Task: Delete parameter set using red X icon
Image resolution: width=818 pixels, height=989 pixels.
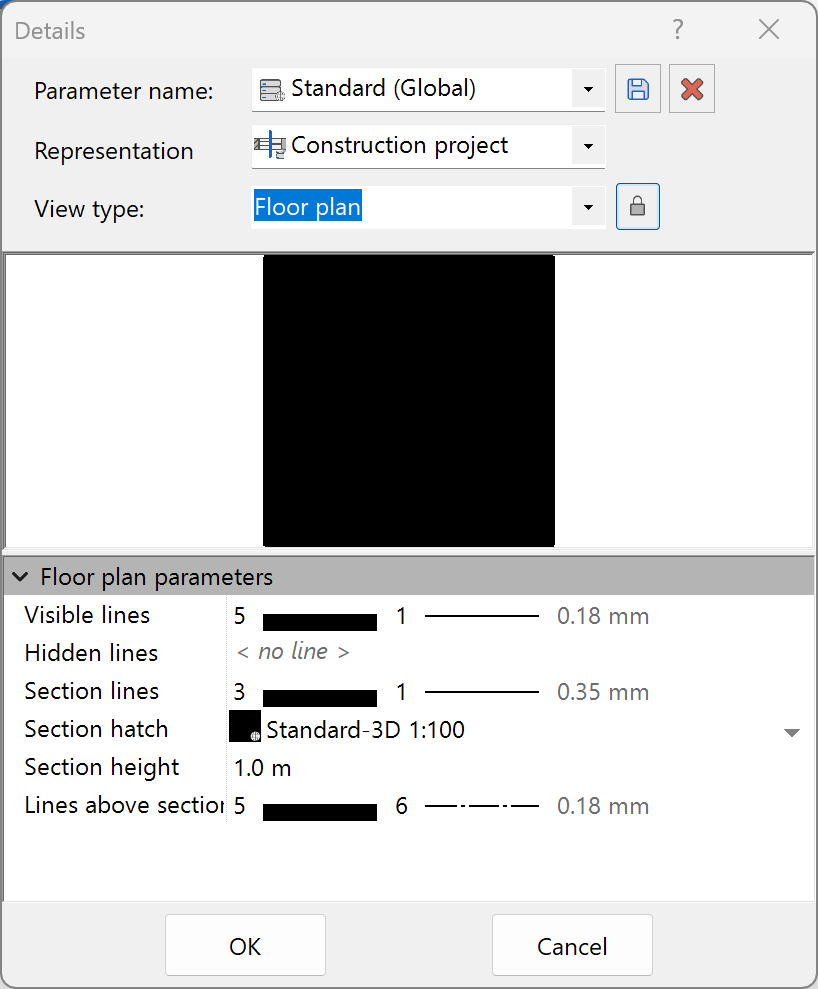Action: pyautogui.click(x=691, y=88)
